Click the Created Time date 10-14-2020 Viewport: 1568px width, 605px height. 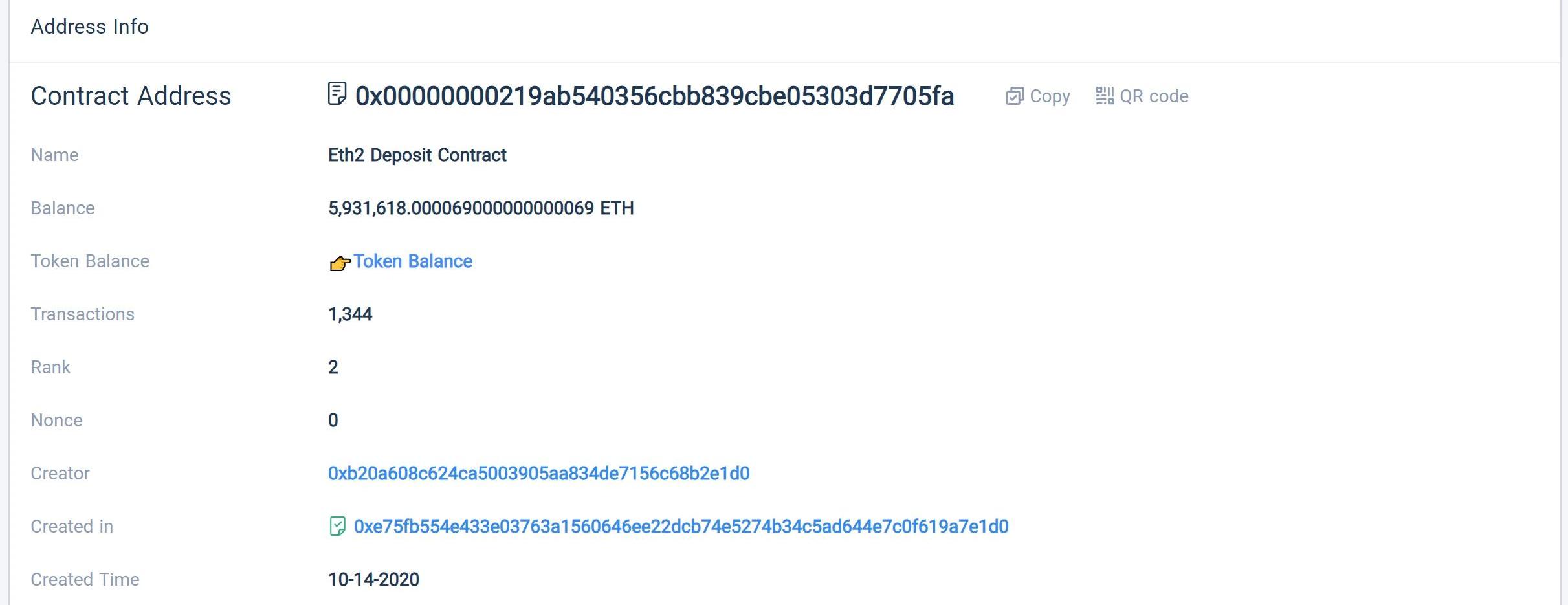[x=373, y=580]
